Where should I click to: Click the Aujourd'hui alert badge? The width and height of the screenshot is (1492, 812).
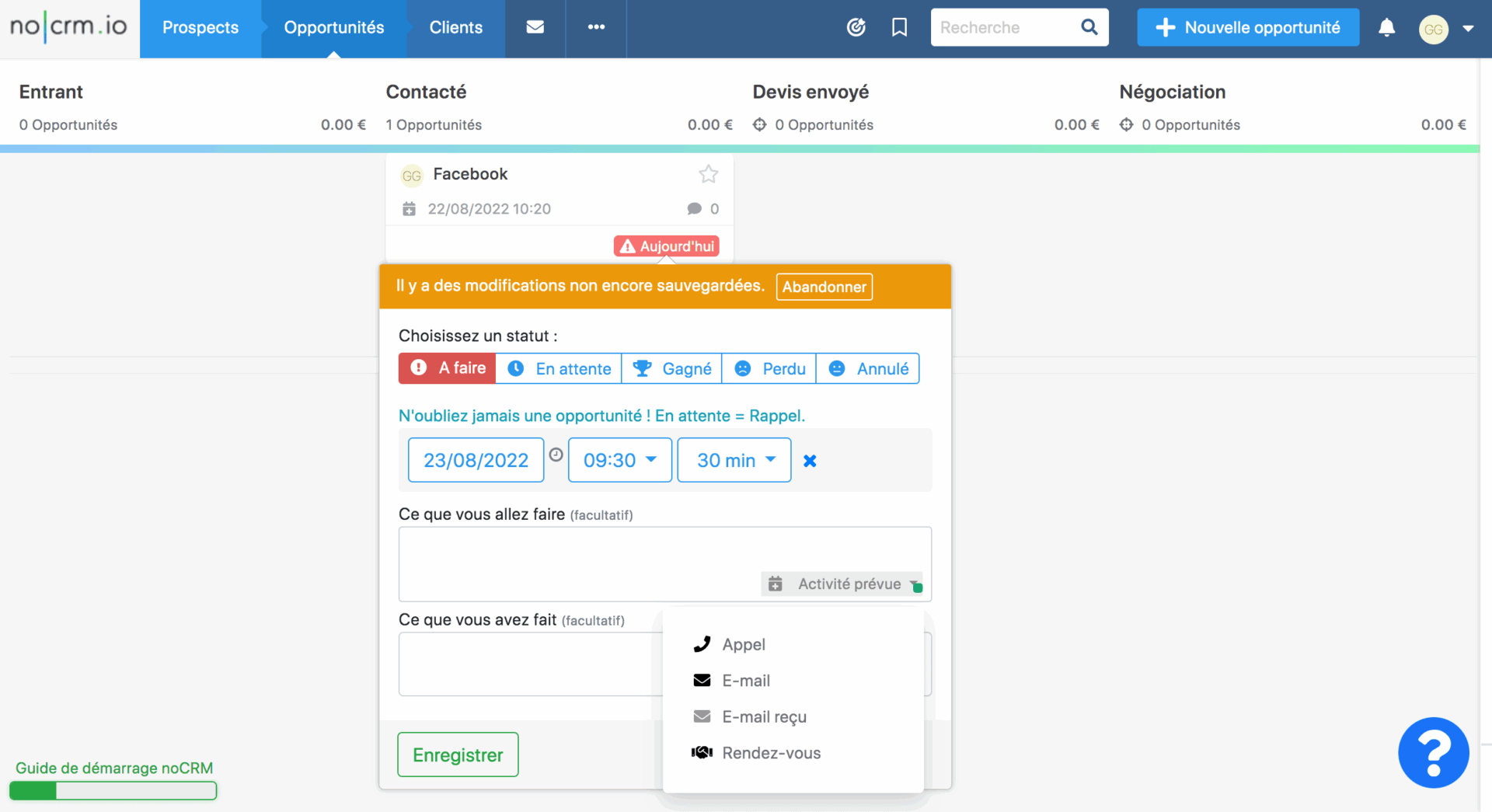(667, 246)
